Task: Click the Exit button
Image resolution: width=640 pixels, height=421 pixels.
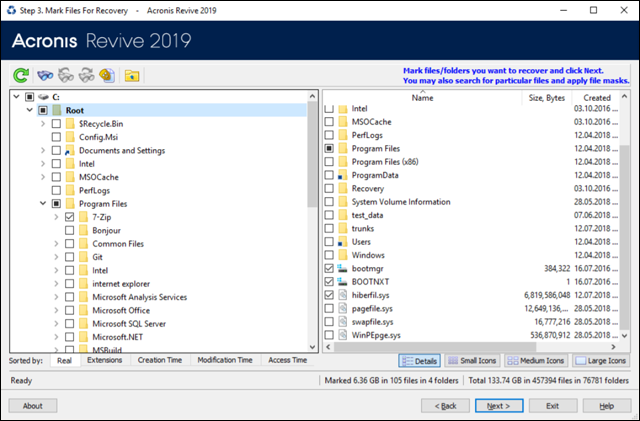Action: coord(553,405)
